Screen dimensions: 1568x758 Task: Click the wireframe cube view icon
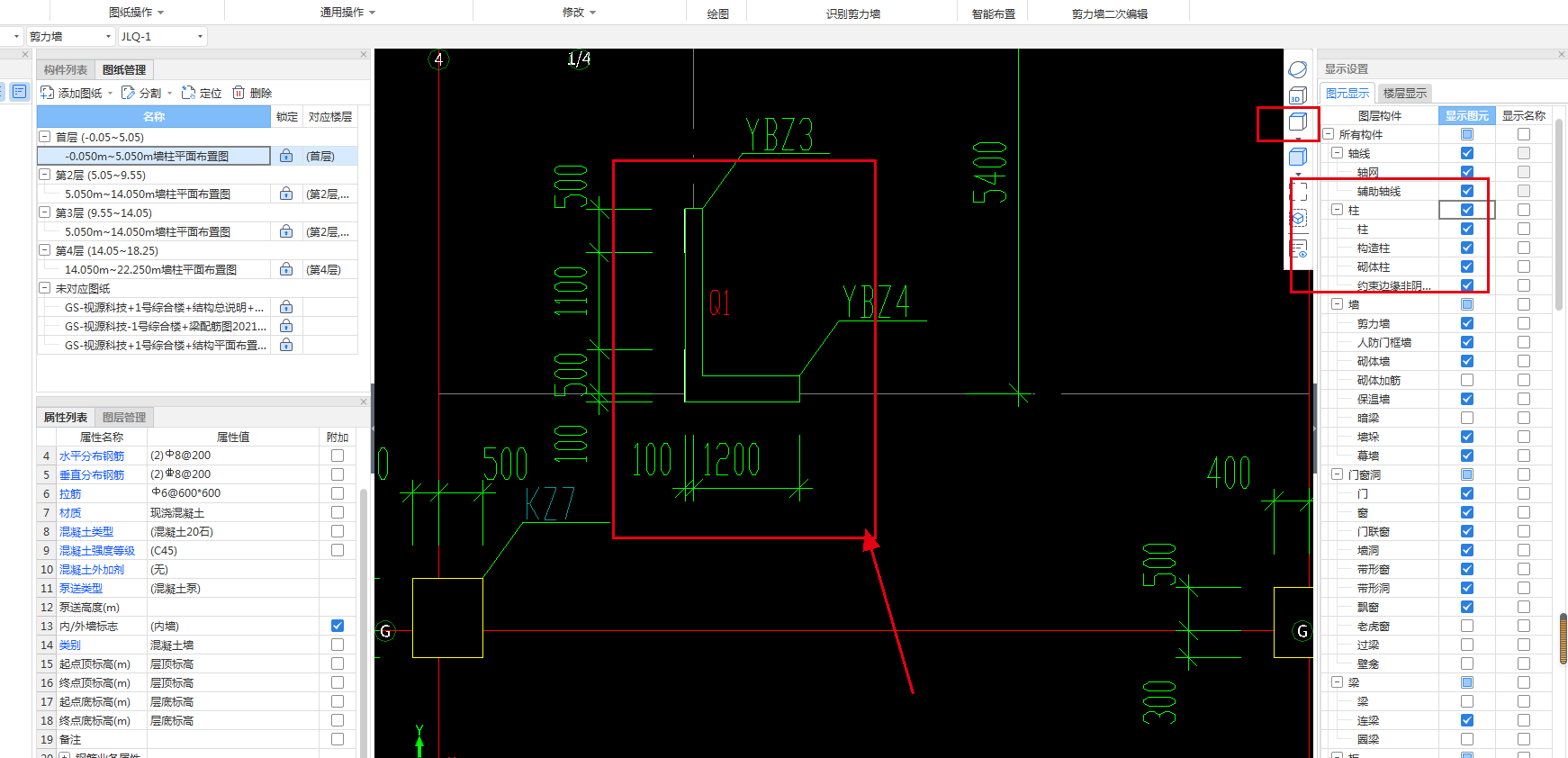[1297, 122]
